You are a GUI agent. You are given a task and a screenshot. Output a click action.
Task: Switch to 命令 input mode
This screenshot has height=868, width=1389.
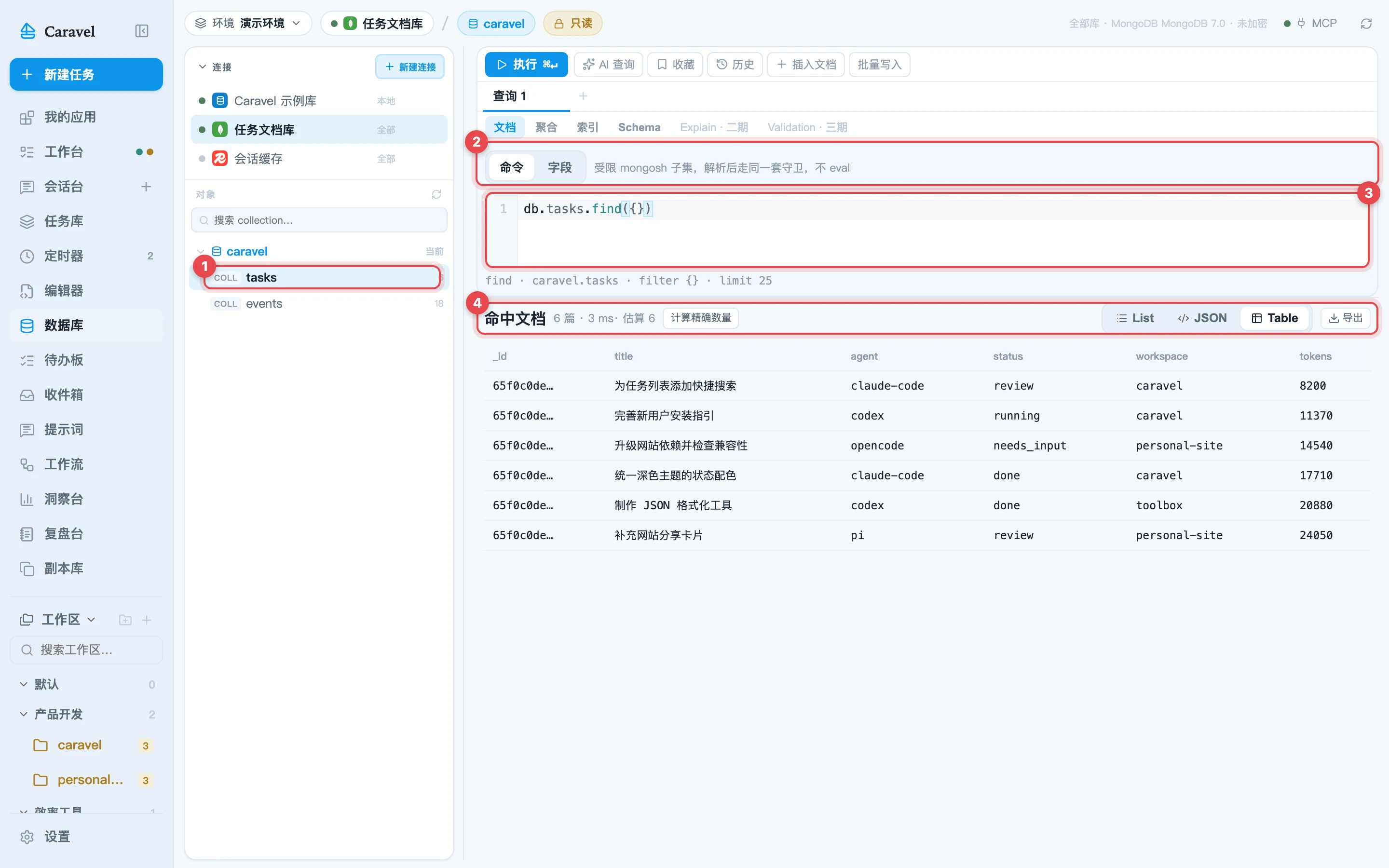pyautogui.click(x=511, y=168)
